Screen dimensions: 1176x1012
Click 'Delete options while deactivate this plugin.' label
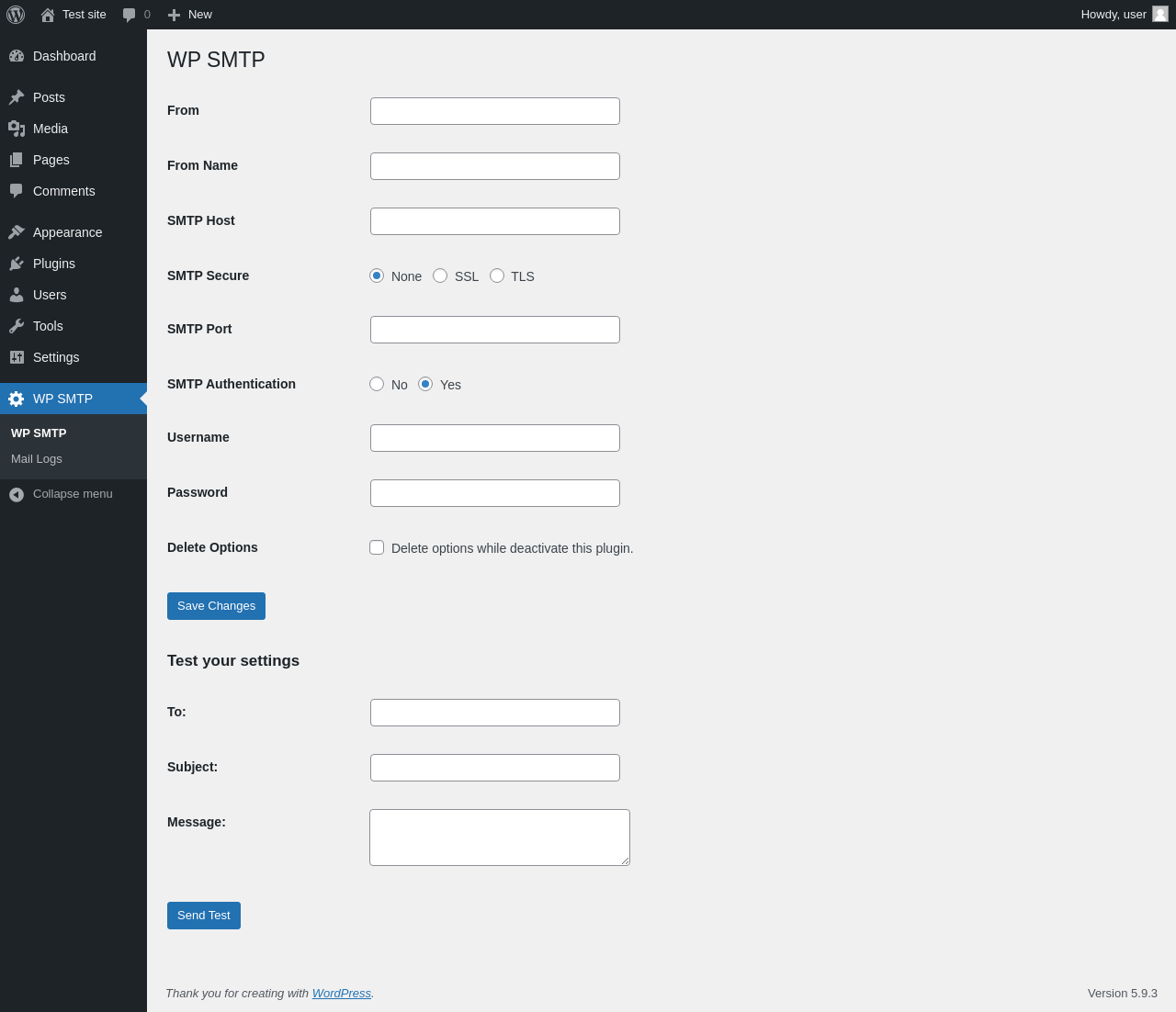513,548
